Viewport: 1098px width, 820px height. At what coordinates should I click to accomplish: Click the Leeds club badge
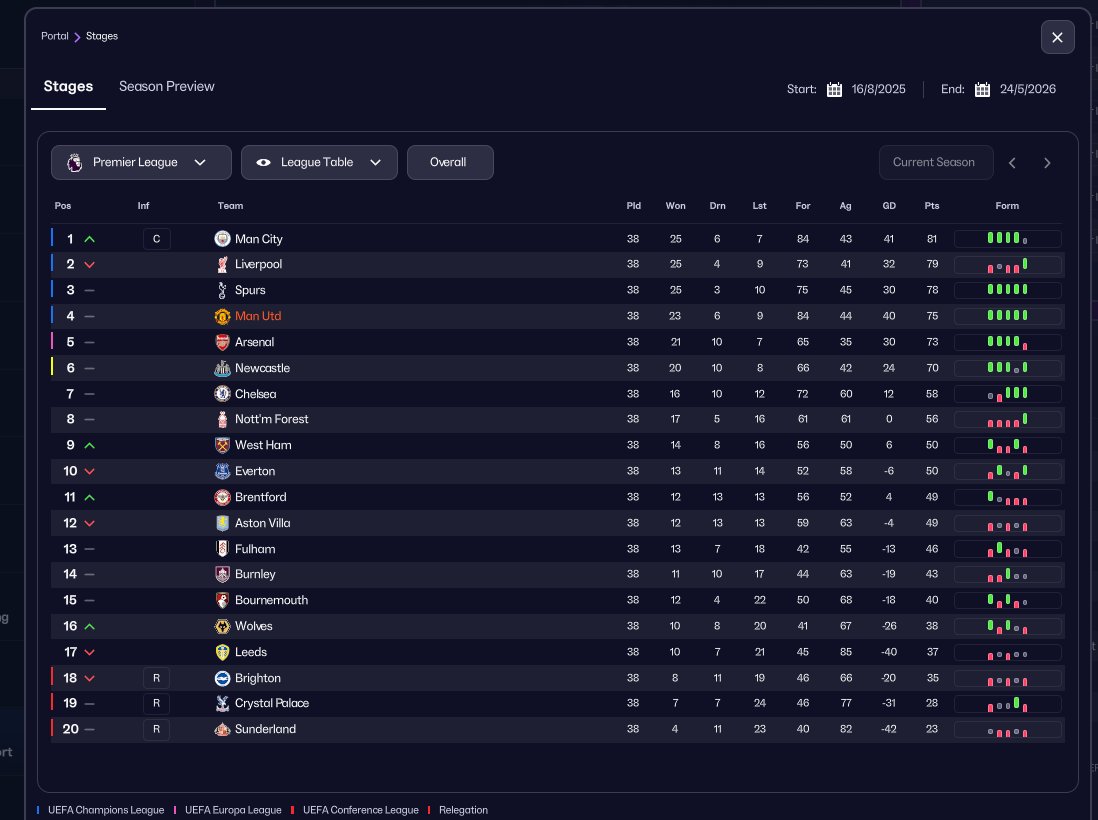click(x=222, y=651)
